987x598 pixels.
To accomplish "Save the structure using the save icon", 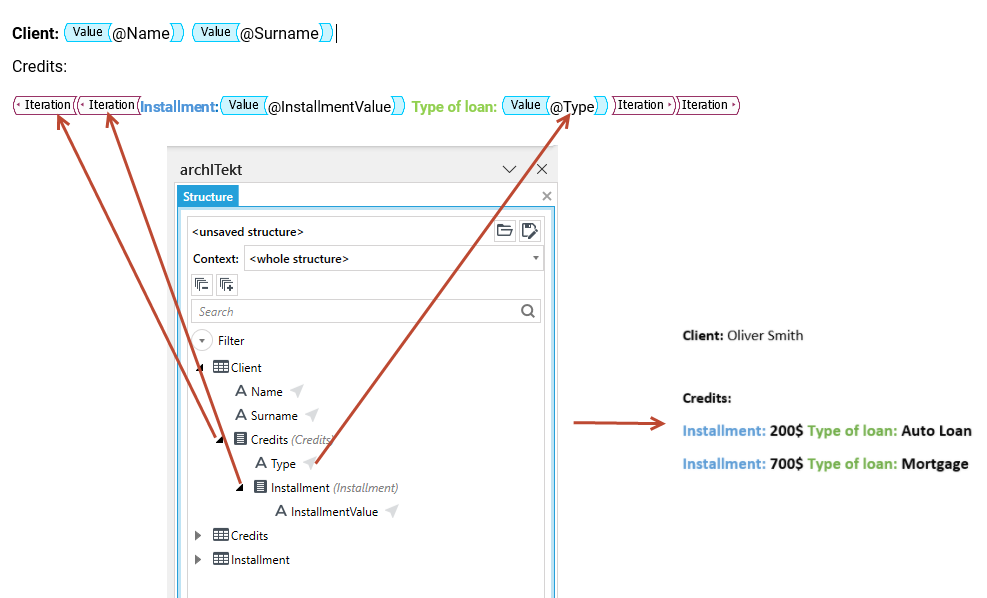I will click(x=529, y=231).
